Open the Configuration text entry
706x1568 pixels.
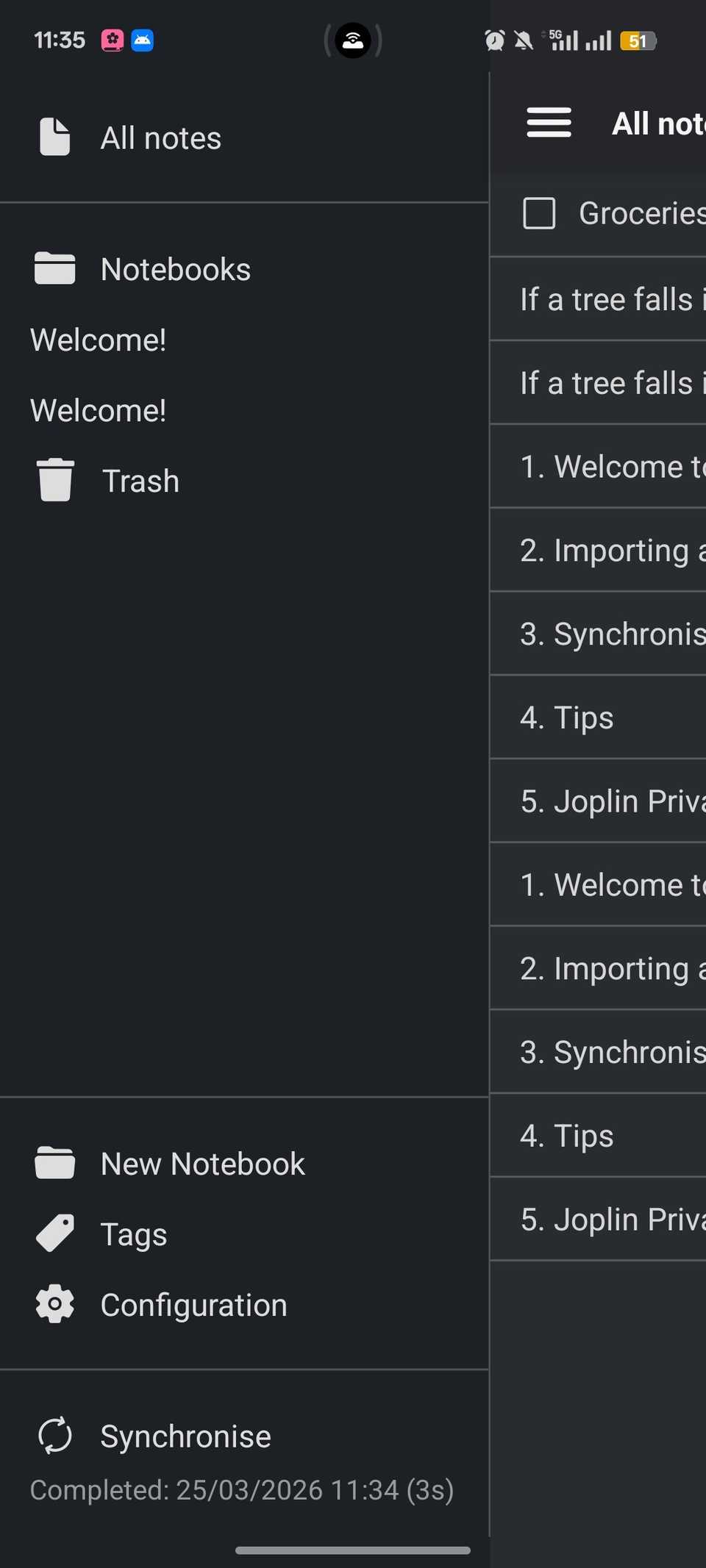tap(193, 1306)
